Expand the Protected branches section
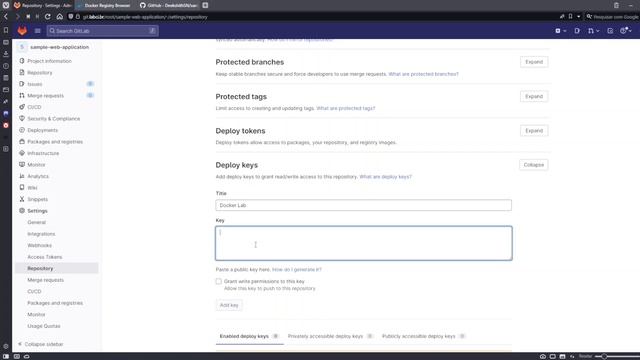The image size is (640, 360). [534, 62]
